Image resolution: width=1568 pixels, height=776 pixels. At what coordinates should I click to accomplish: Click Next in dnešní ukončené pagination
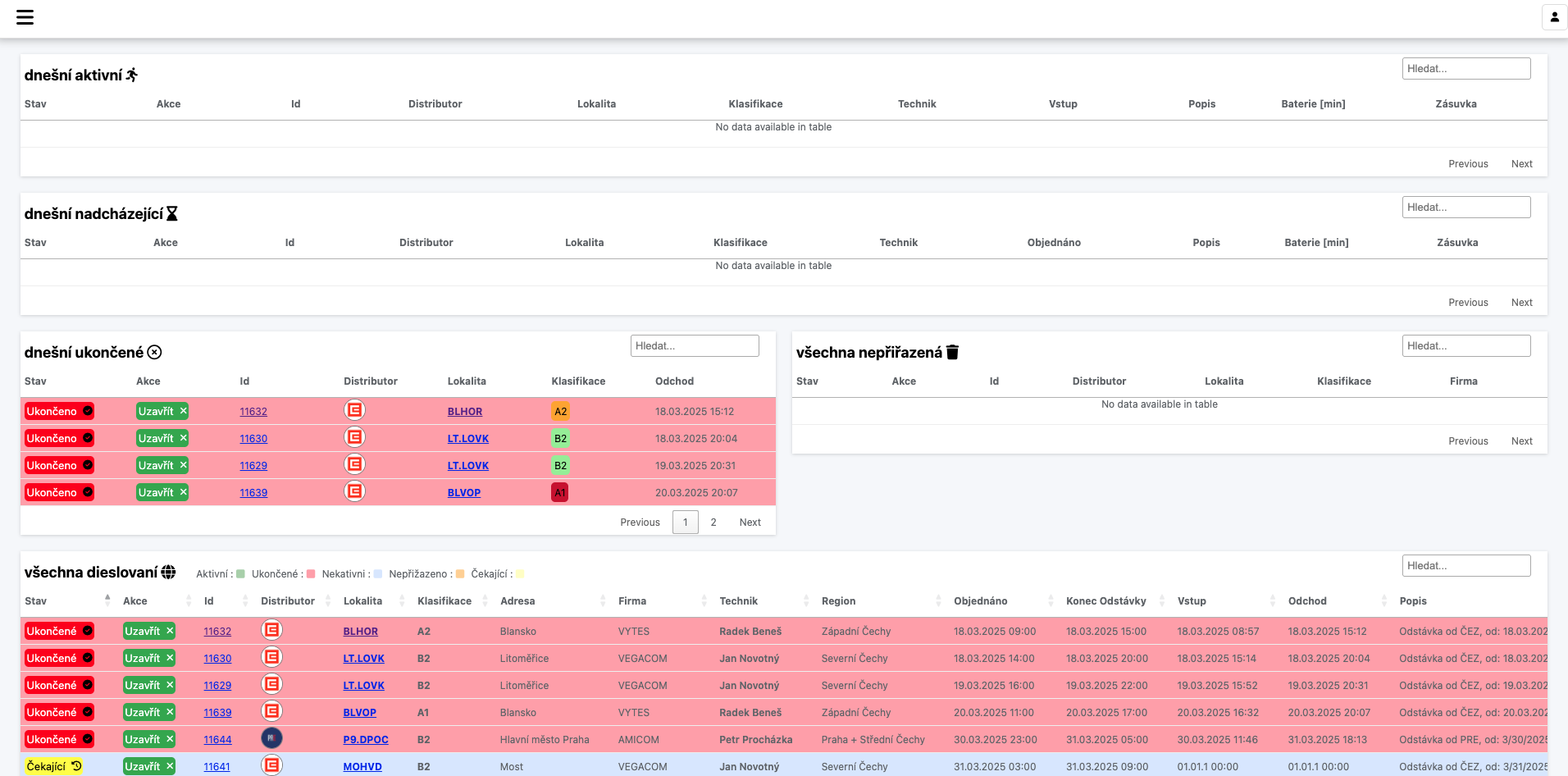750,523
